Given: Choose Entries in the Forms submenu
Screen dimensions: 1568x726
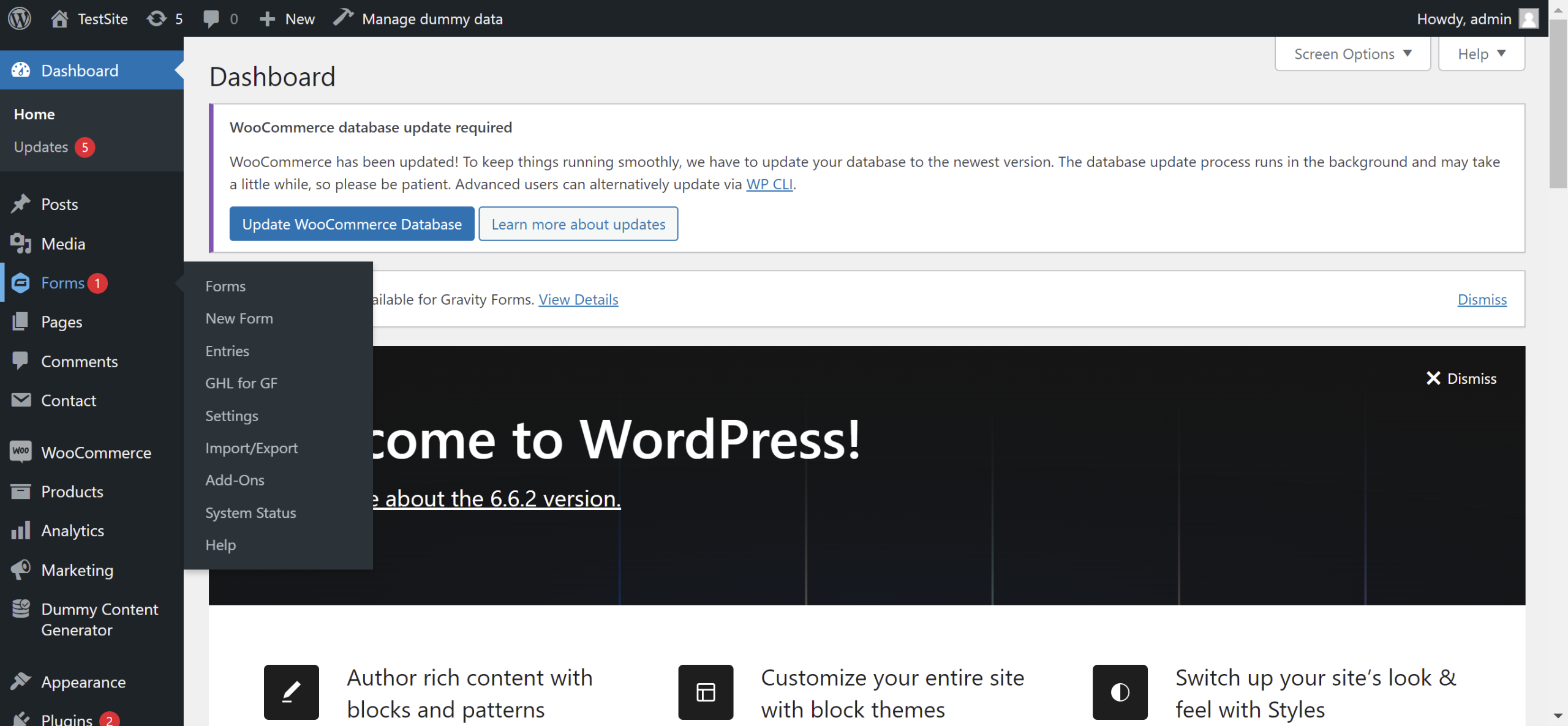Looking at the screenshot, I should pyautogui.click(x=227, y=351).
